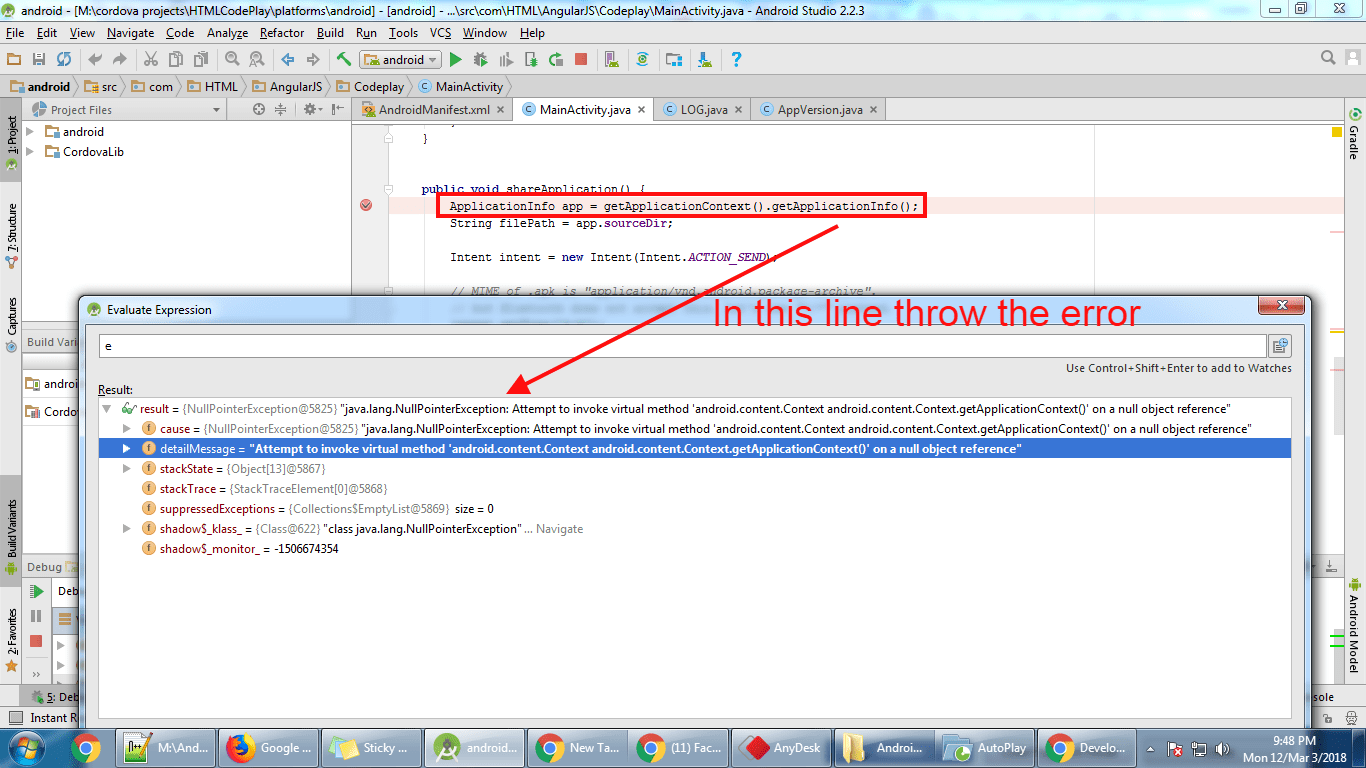Screen dimensions: 1366x768
Task: Expand the android folder in project tree
Action: (30, 131)
